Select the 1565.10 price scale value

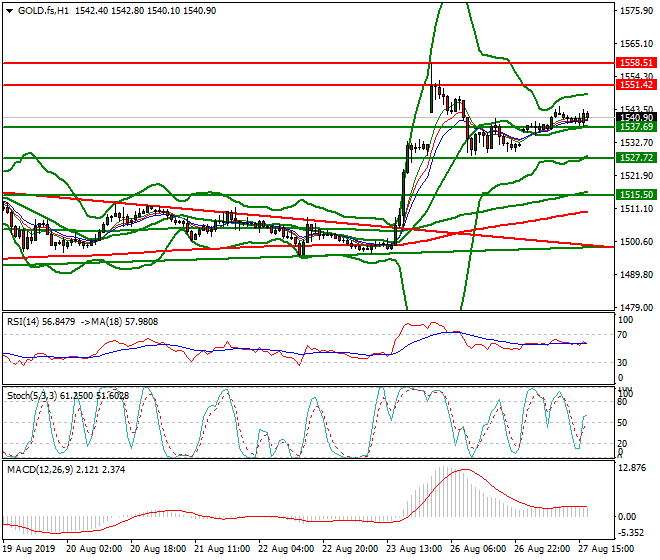point(636,44)
